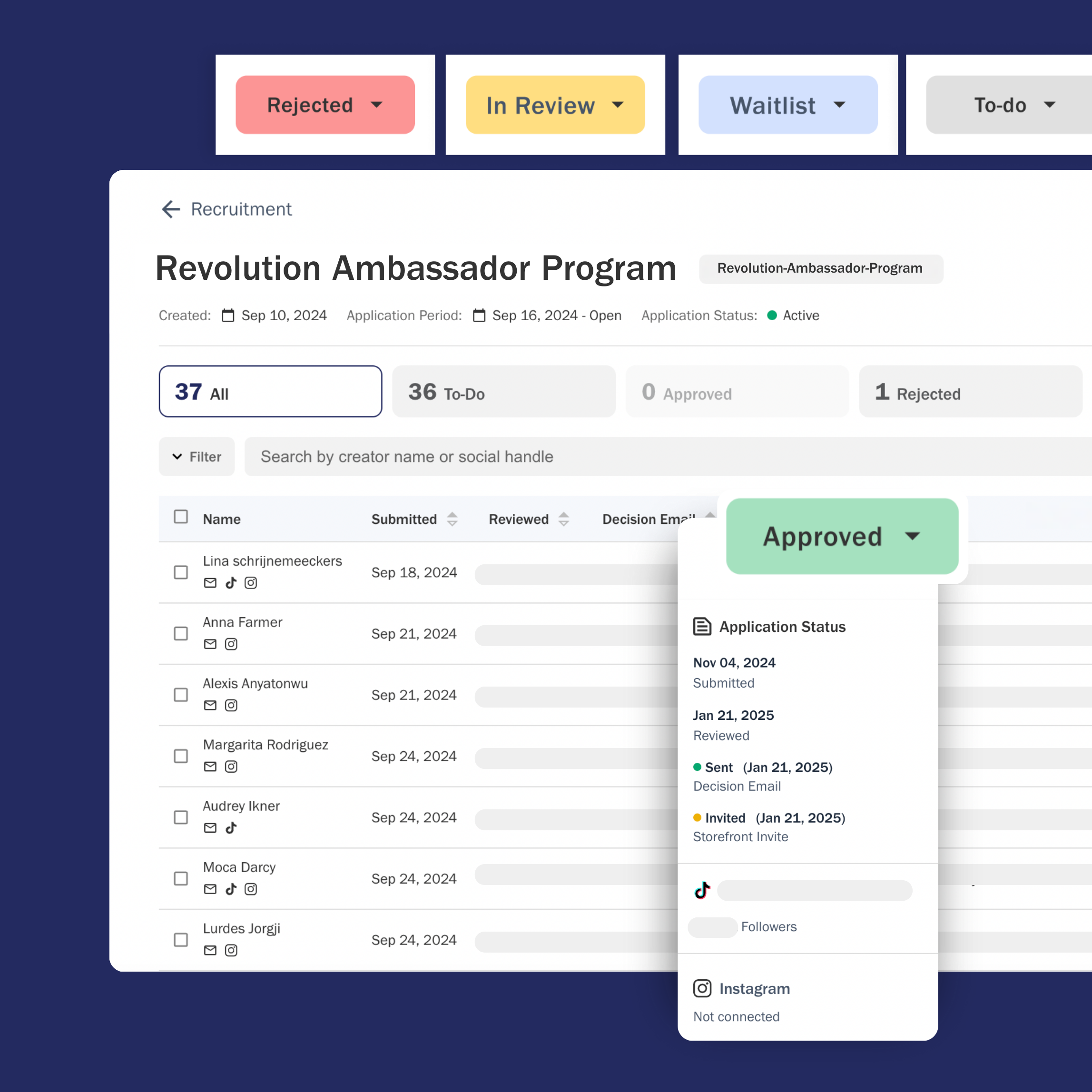Select the 1 Rejected tab

click(971, 391)
